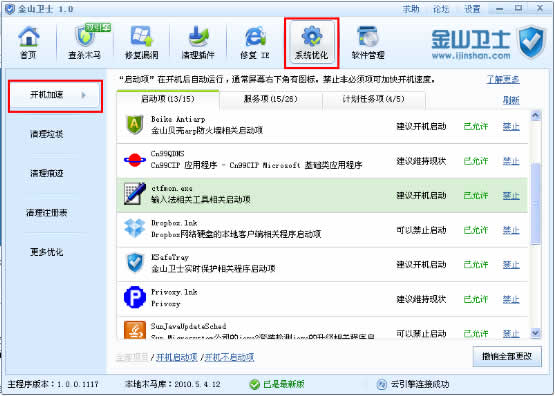Click the 本地木马库 database version text
Image resolution: width=555 pixels, height=396 pixels.
(173, 384)
